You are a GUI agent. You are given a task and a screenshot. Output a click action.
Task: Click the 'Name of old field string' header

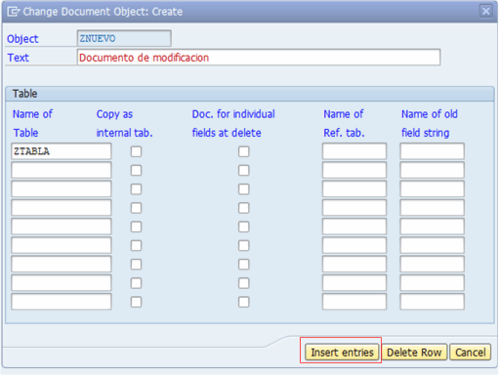pyautogui.click(x=429, y=123)
